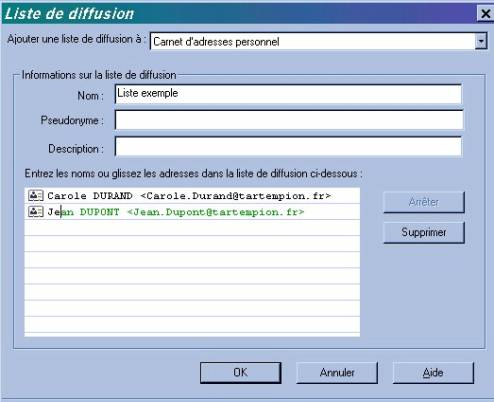Click the Ajouter une liste de diffusion label
This screenshot has height=402, width=494.
[77, 39]
